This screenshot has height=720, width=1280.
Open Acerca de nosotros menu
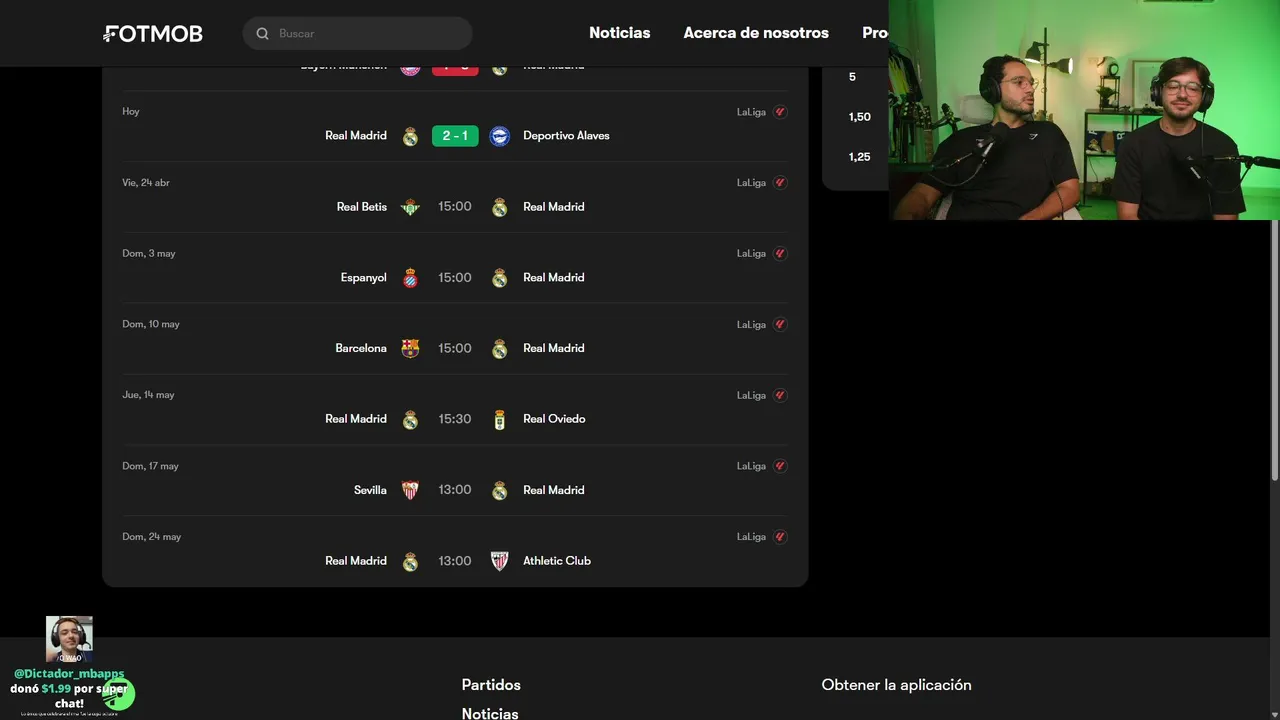(x=756, y=33)
